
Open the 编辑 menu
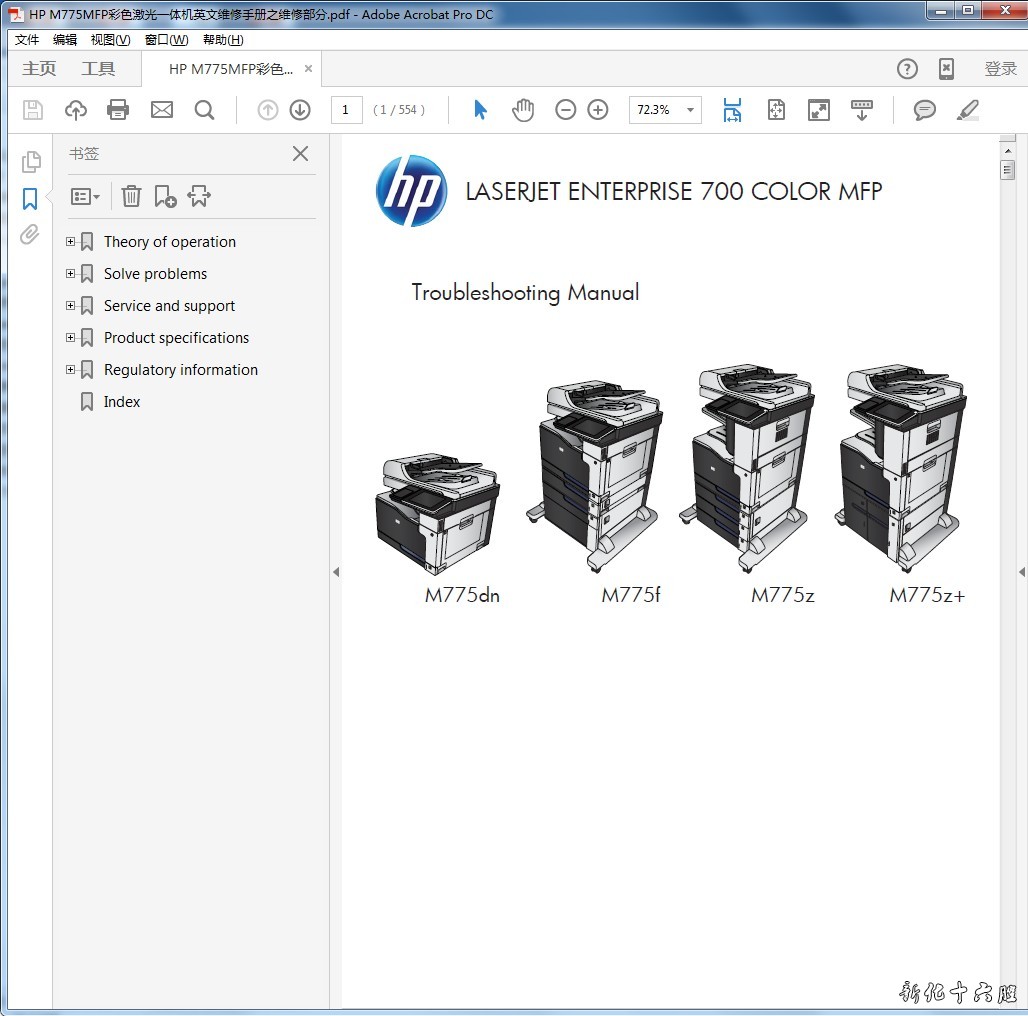pos(65,40)
